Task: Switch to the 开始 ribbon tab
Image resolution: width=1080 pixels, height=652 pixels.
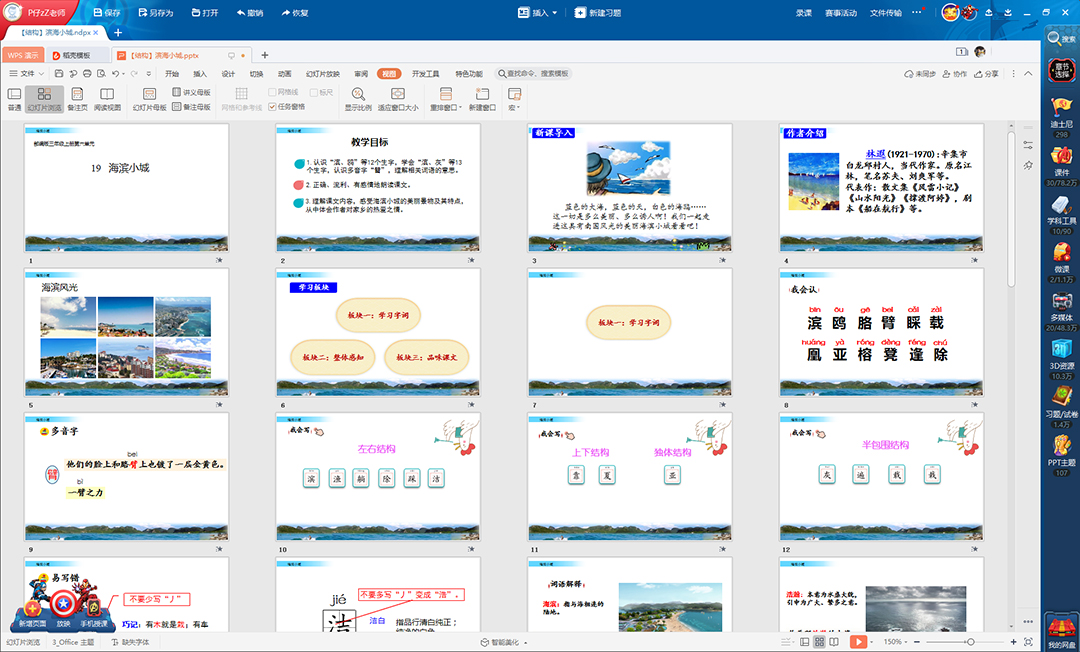Action: pyautogui.click(x=172, y=74)
